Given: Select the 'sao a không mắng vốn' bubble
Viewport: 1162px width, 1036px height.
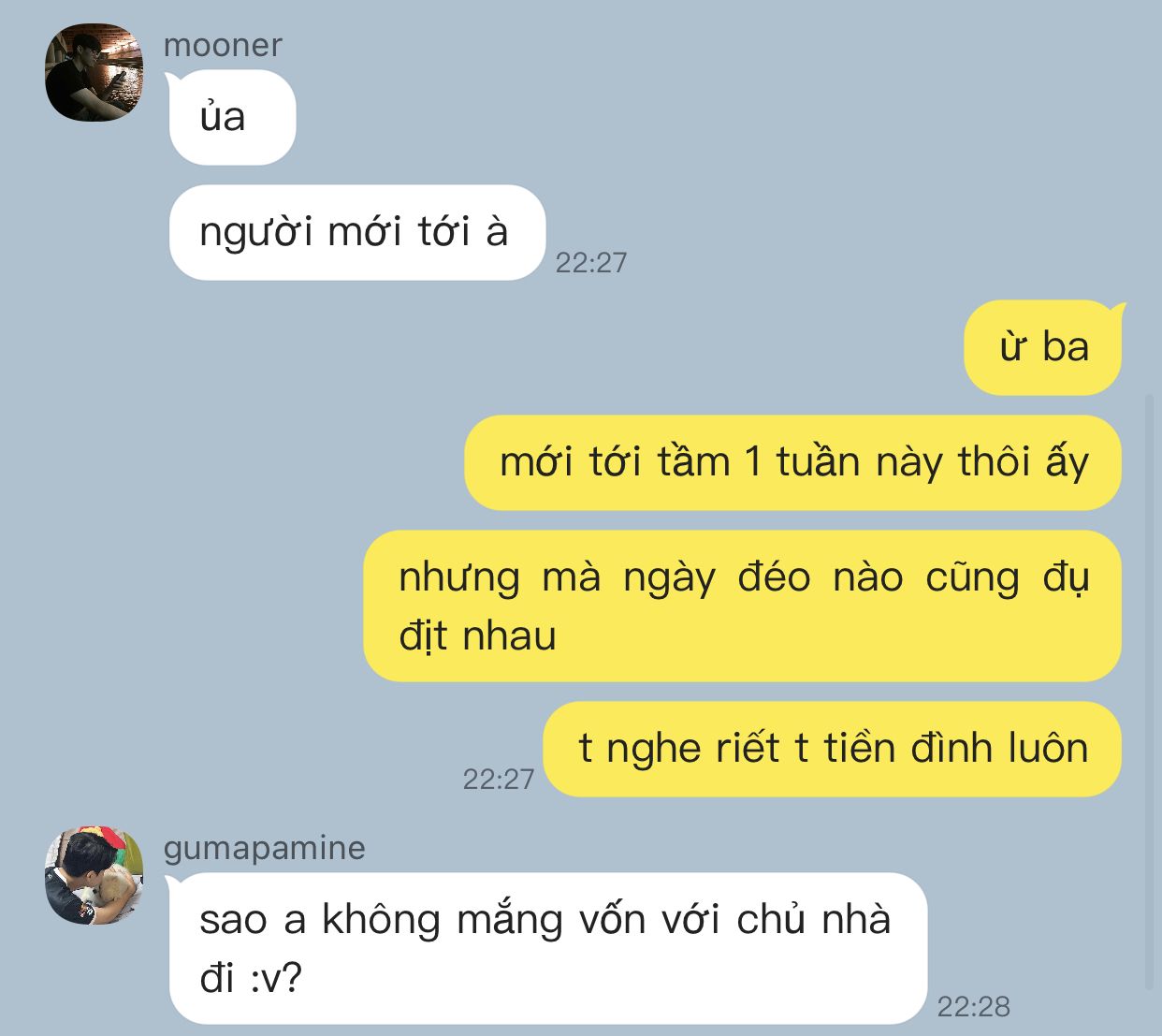Looking at the screenshot, I should 547,948.
